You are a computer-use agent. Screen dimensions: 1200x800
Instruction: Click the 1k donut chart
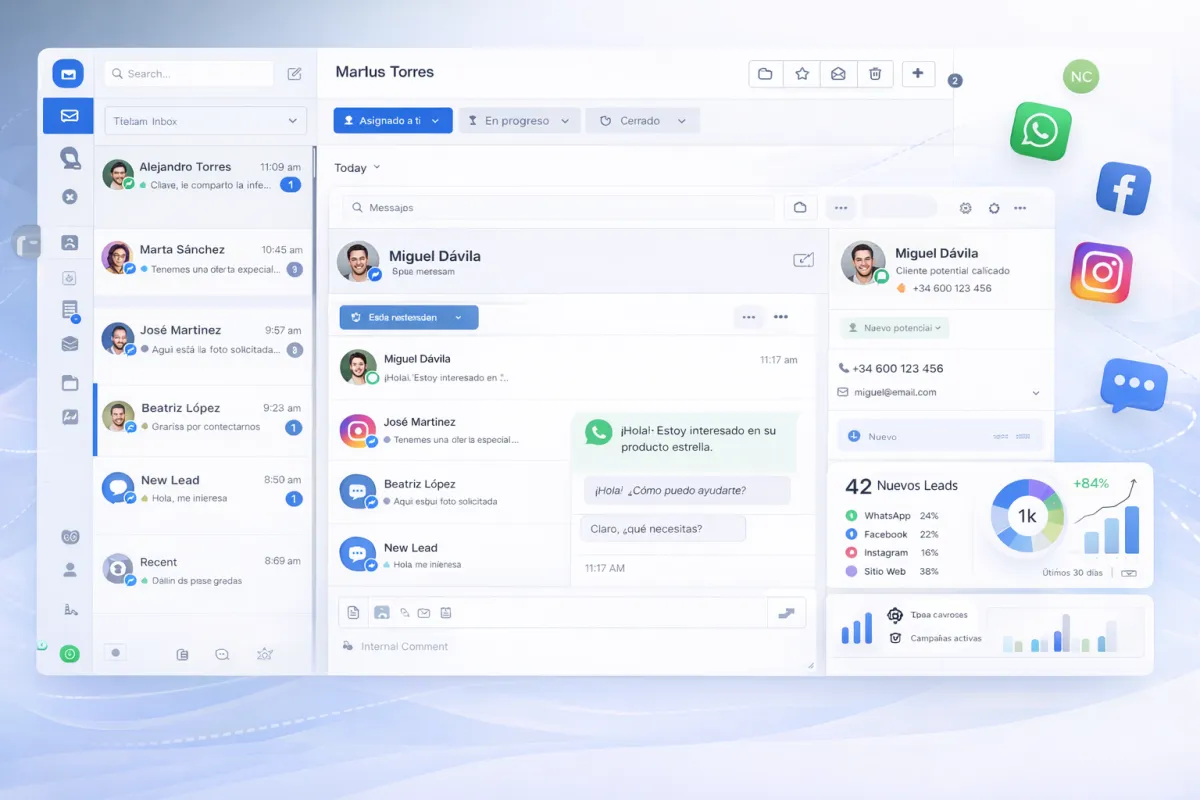pyautogui.click(x=1027, y=516)
